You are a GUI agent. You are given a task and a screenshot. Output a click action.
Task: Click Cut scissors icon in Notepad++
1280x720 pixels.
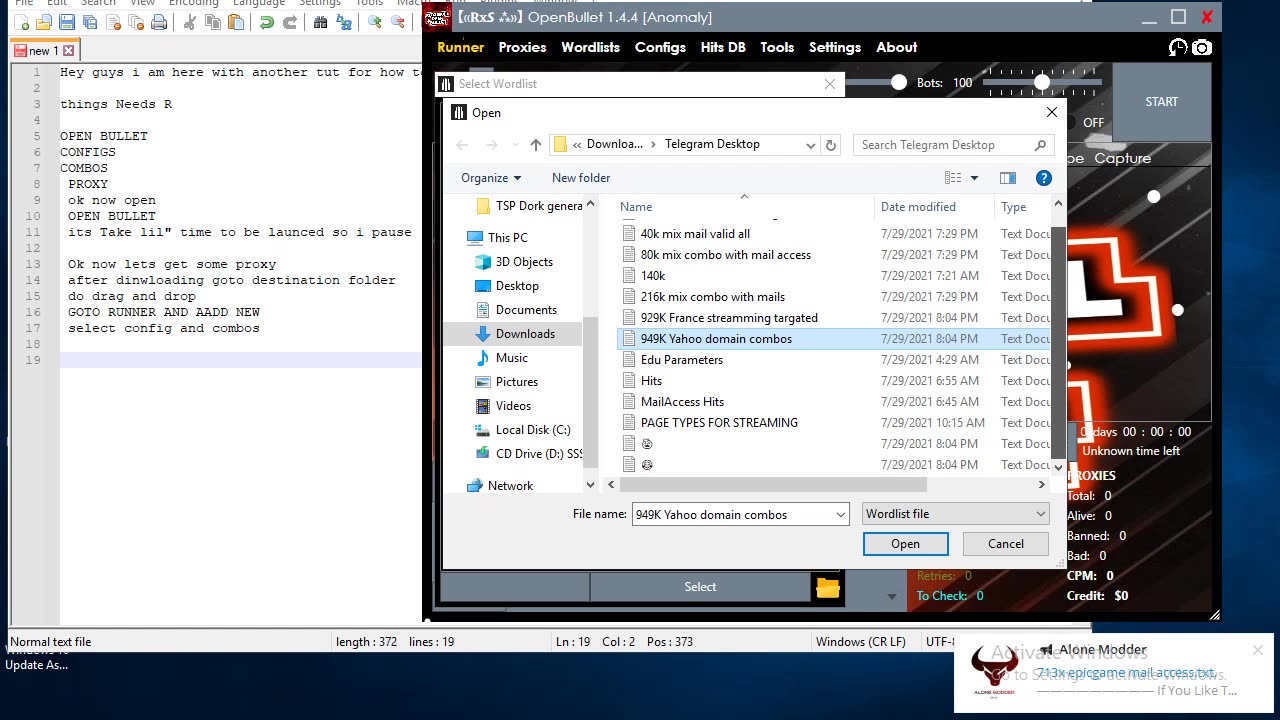coord(189,23)
